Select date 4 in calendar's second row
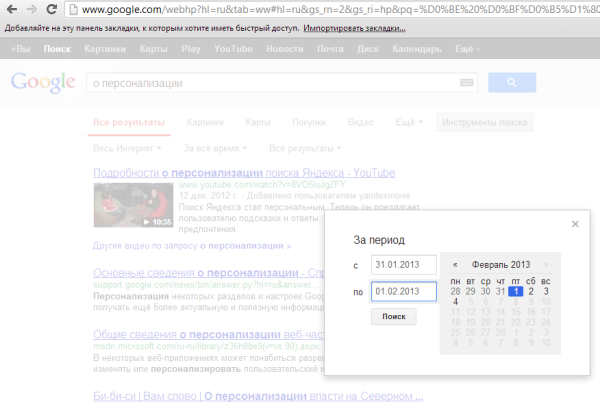 click(455, 302)
